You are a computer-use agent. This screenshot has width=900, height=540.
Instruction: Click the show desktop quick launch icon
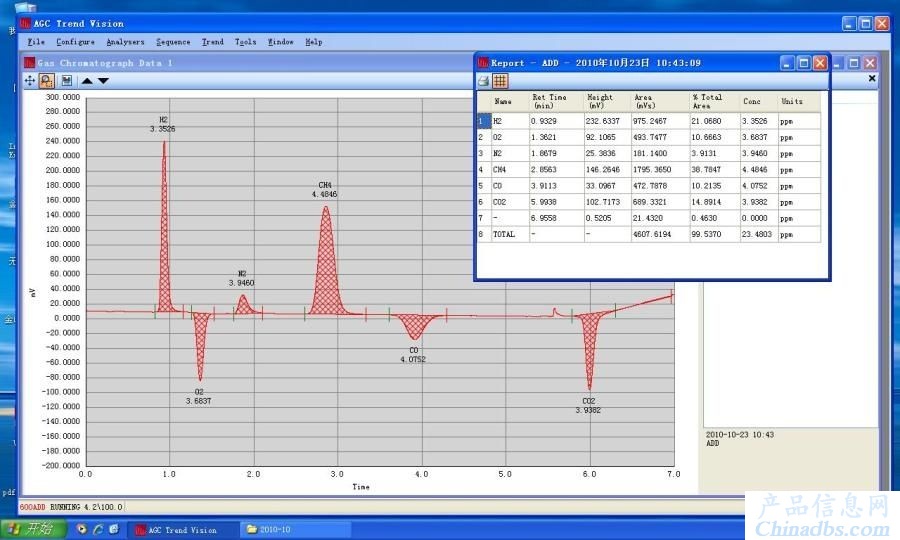(x=114, y=529)
